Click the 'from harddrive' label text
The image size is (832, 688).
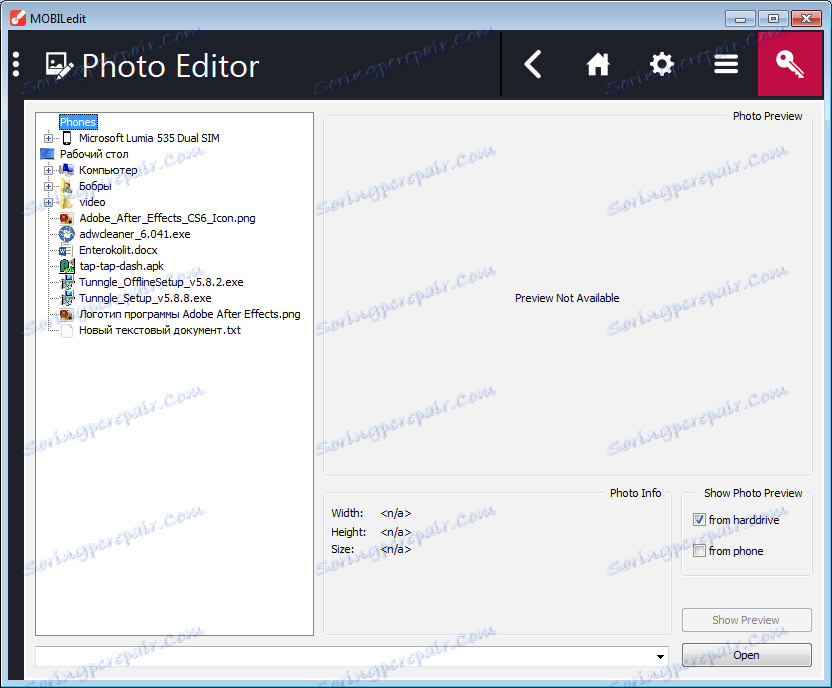pos(744,520)
